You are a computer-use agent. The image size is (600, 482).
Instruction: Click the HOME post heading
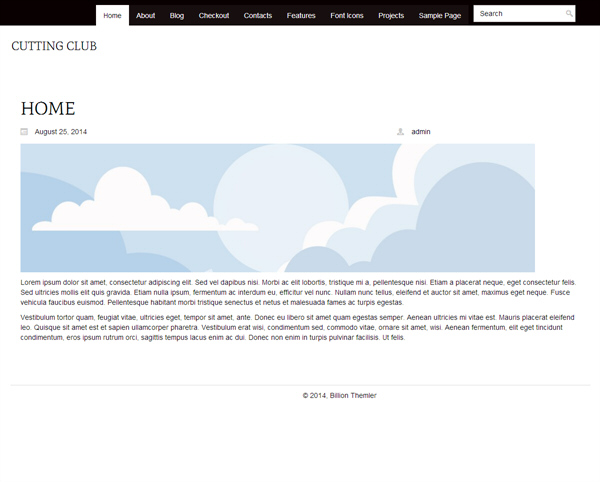[48, 109]
